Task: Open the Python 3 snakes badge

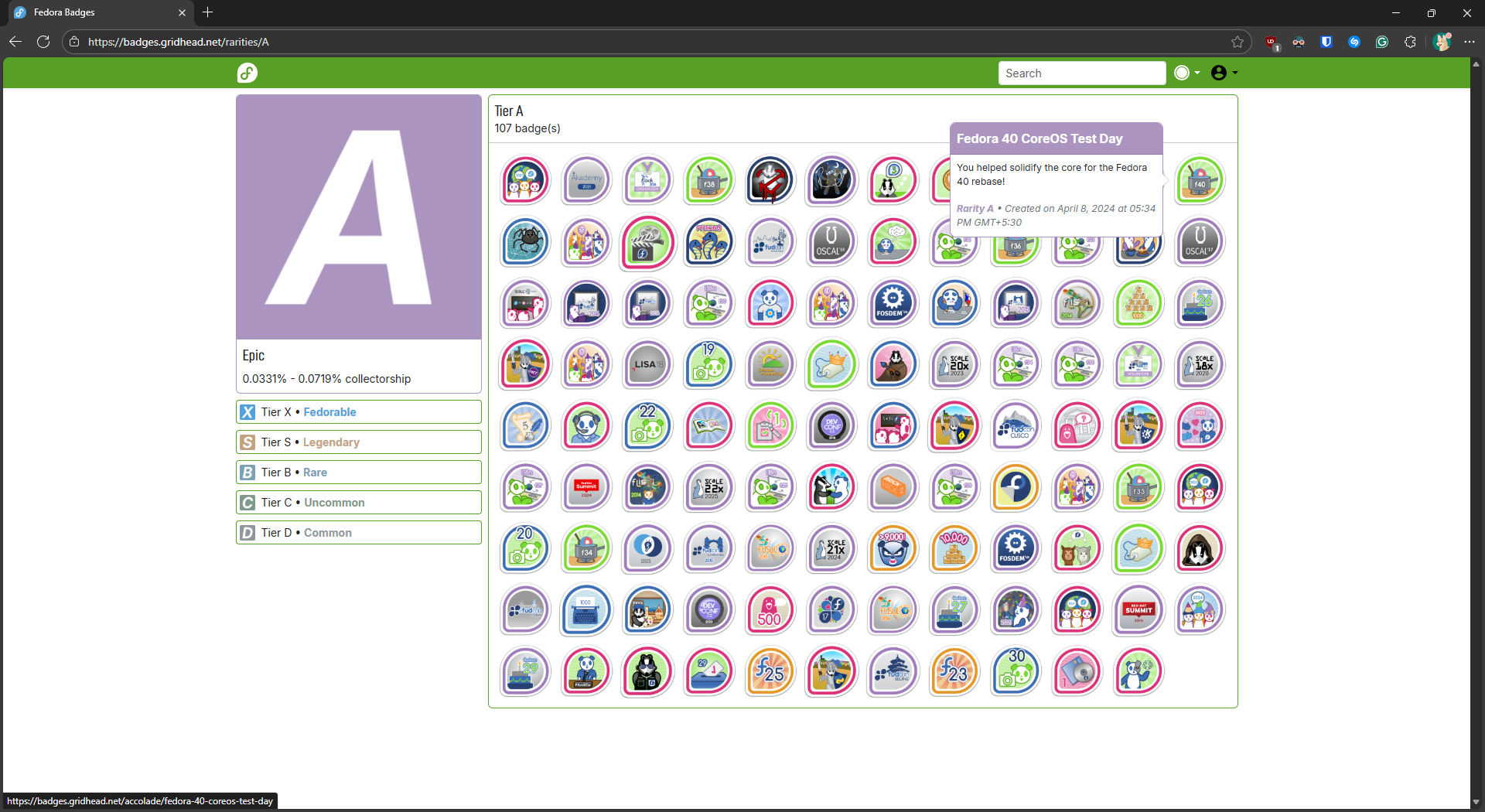Action: coord(708,242)
